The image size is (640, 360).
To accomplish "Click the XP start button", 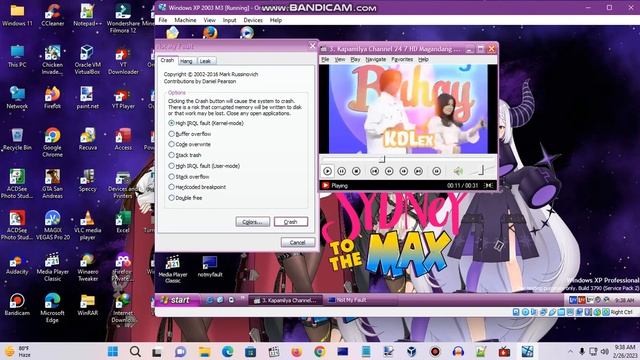I will tap(177, 300).
